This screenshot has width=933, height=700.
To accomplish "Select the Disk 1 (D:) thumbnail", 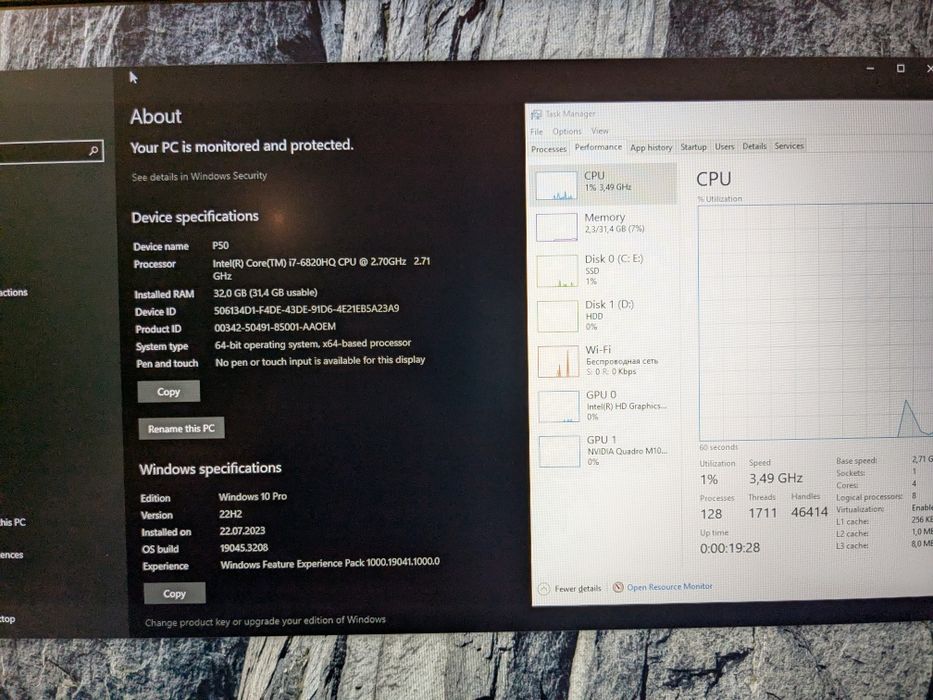I will click(x=558, y=316).
